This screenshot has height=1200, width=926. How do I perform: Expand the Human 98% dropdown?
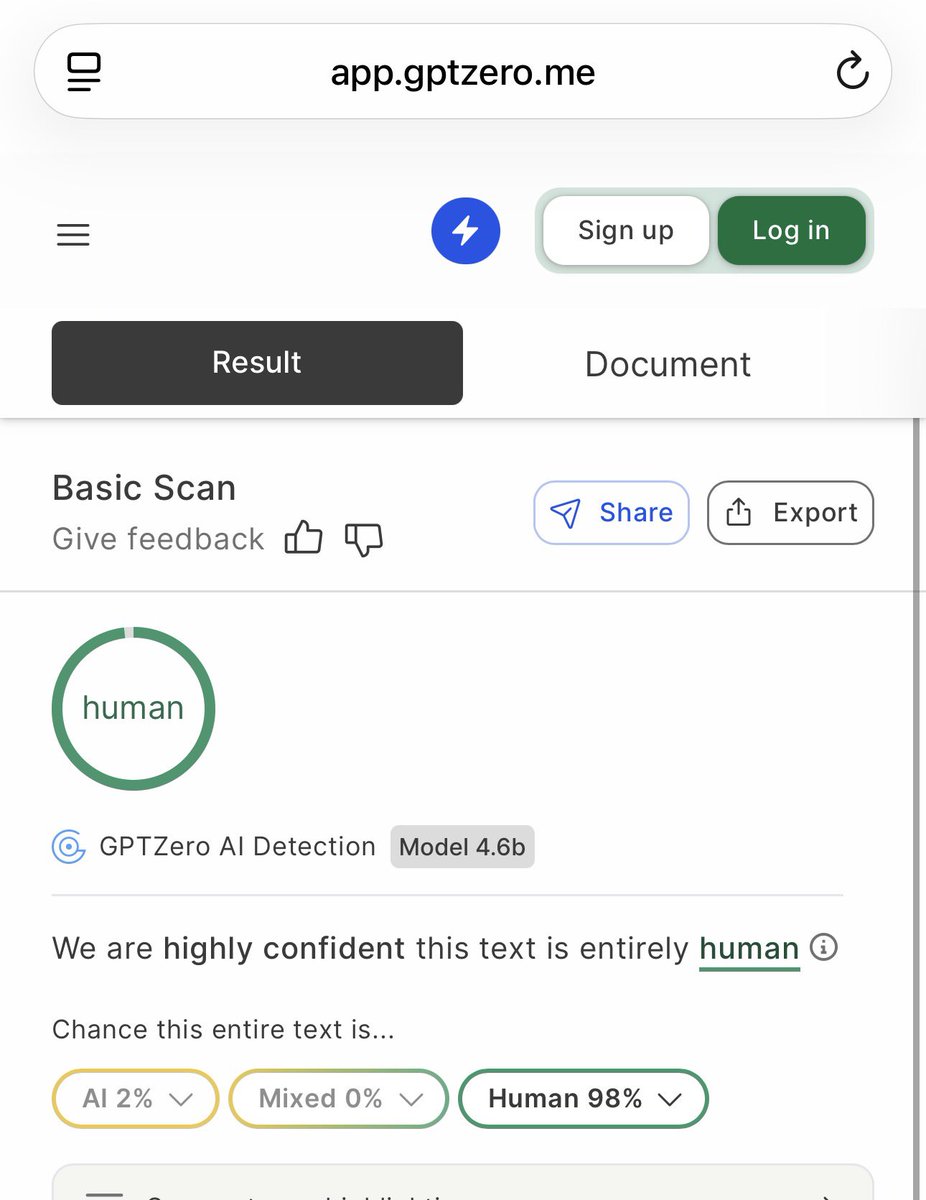coord(583,1099)
